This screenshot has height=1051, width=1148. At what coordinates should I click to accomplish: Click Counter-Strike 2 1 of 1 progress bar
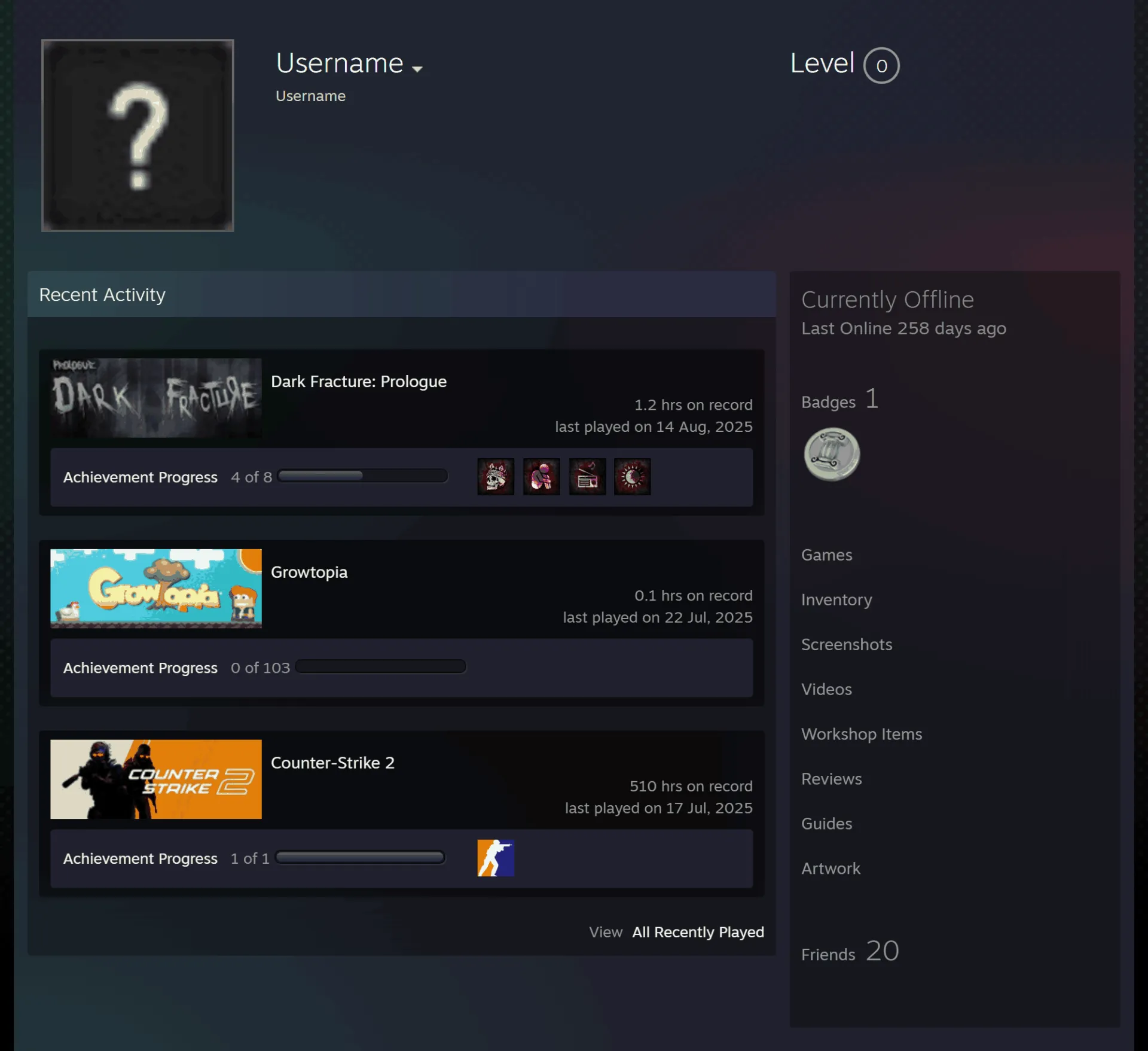coord(360,857)
